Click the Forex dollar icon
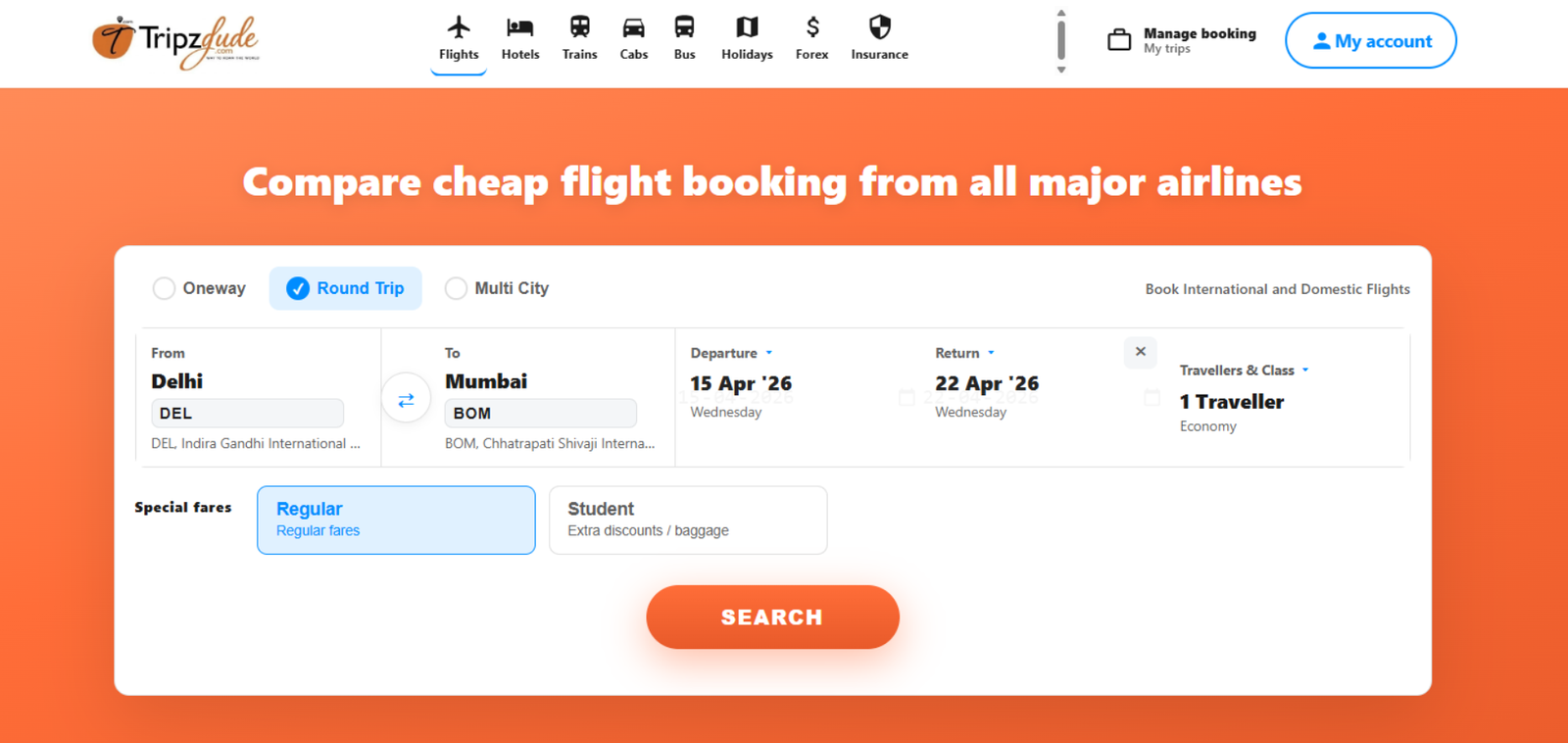Viewport: 1568px width, 743px height. pos(811,26)
